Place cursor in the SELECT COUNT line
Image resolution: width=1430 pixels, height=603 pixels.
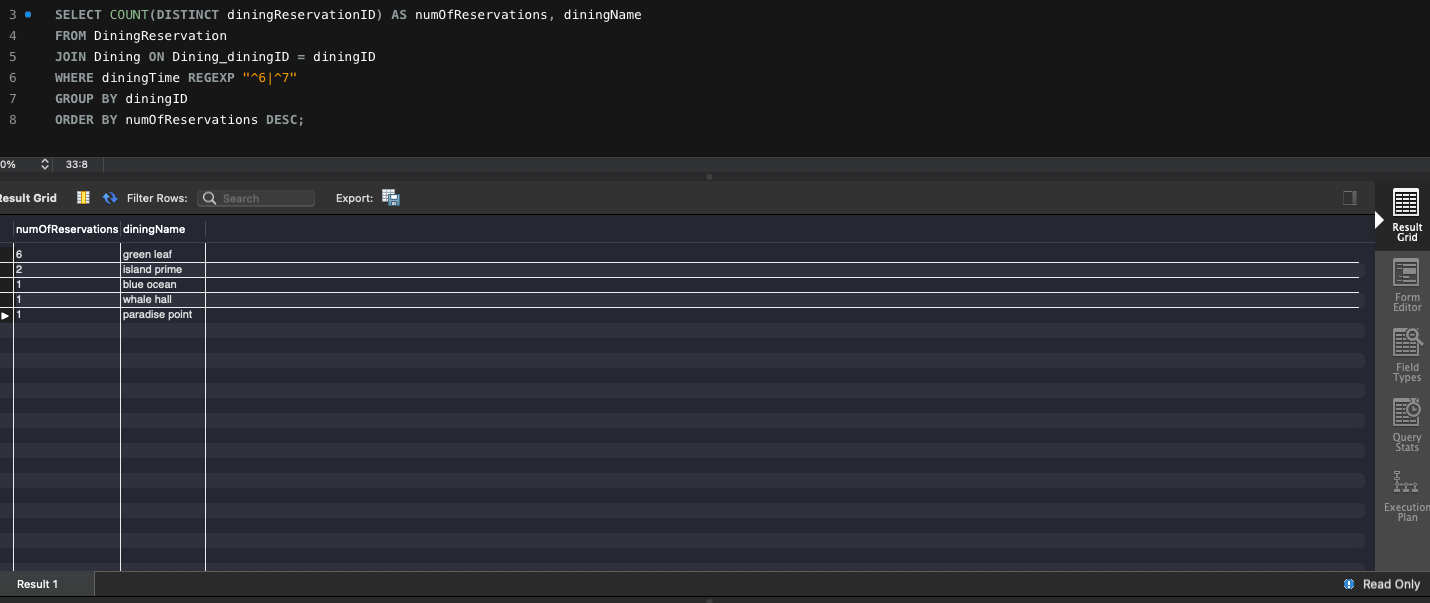pyautogui.click(x=348, y=15)
